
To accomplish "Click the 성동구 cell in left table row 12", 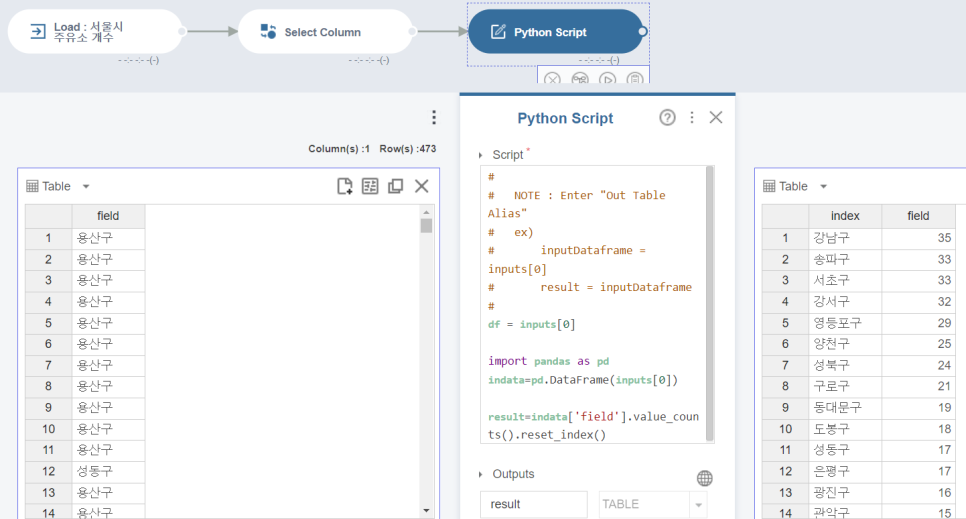I will [108, 472].
